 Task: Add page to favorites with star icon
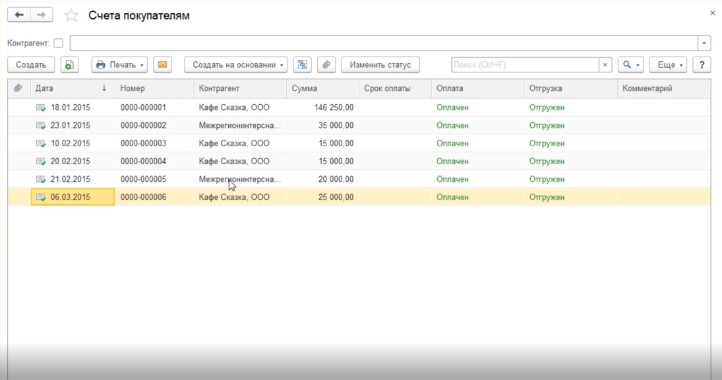click(71, 16)
